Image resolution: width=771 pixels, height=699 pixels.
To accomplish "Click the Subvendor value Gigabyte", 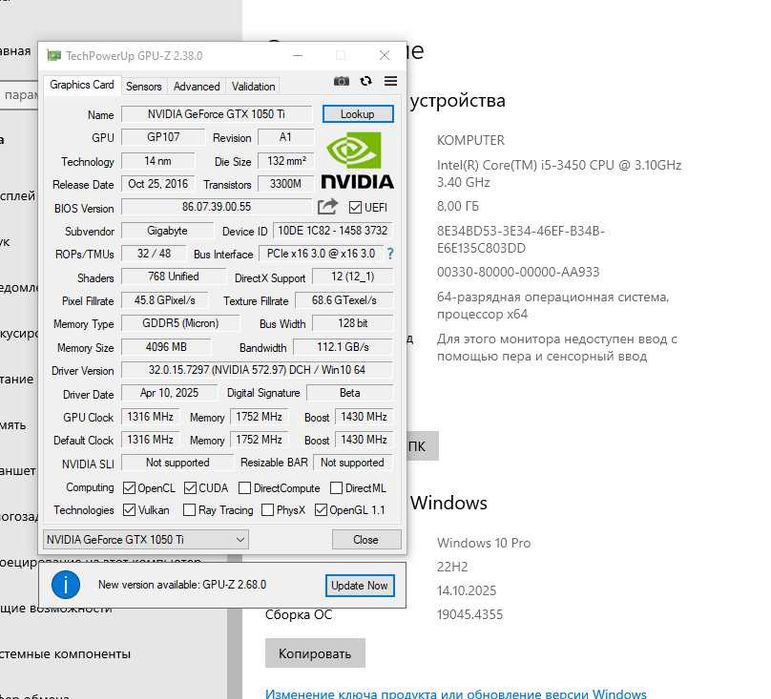I will (x=167, y=231).
